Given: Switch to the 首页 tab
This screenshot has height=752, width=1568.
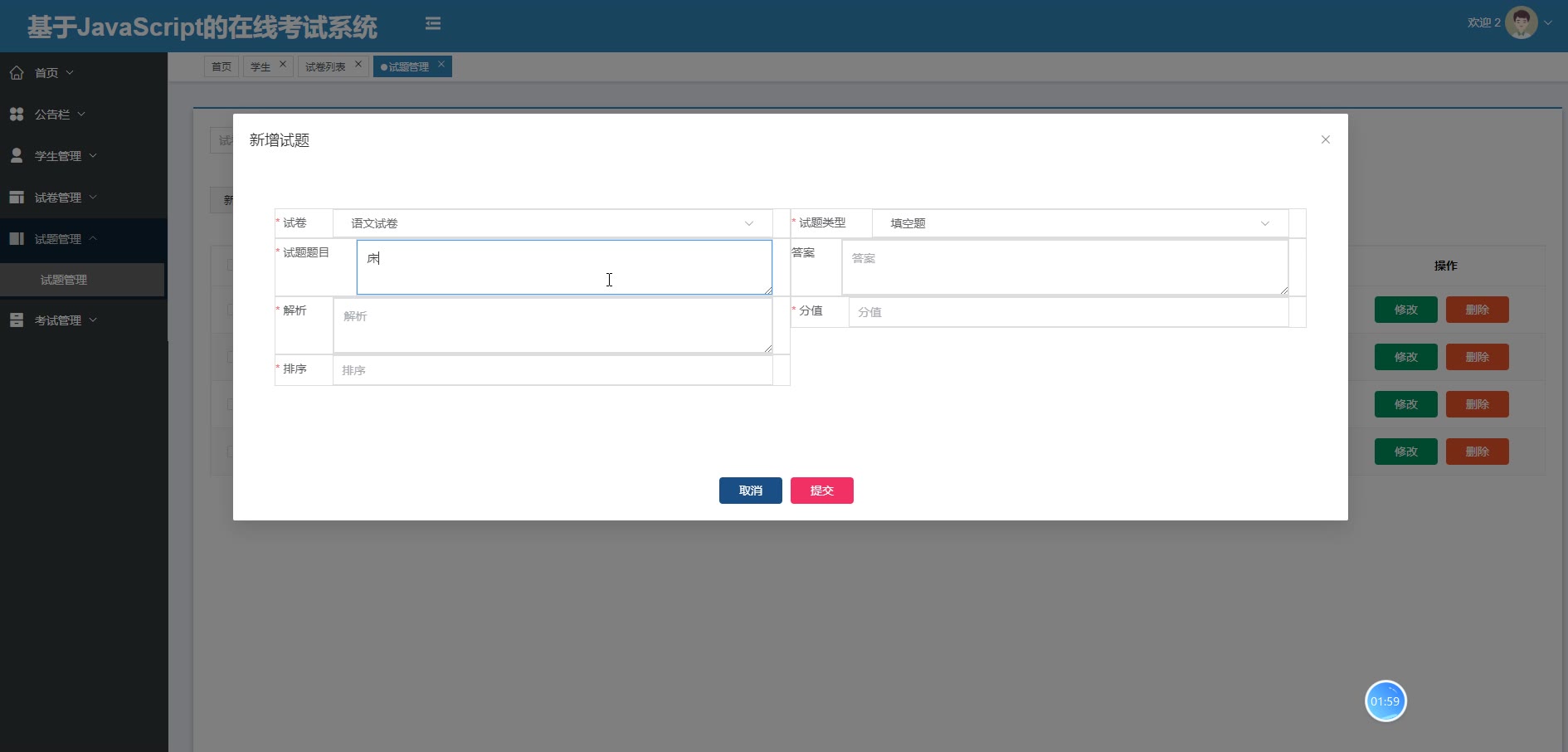Looking at the screenshot, I should 222,66.
